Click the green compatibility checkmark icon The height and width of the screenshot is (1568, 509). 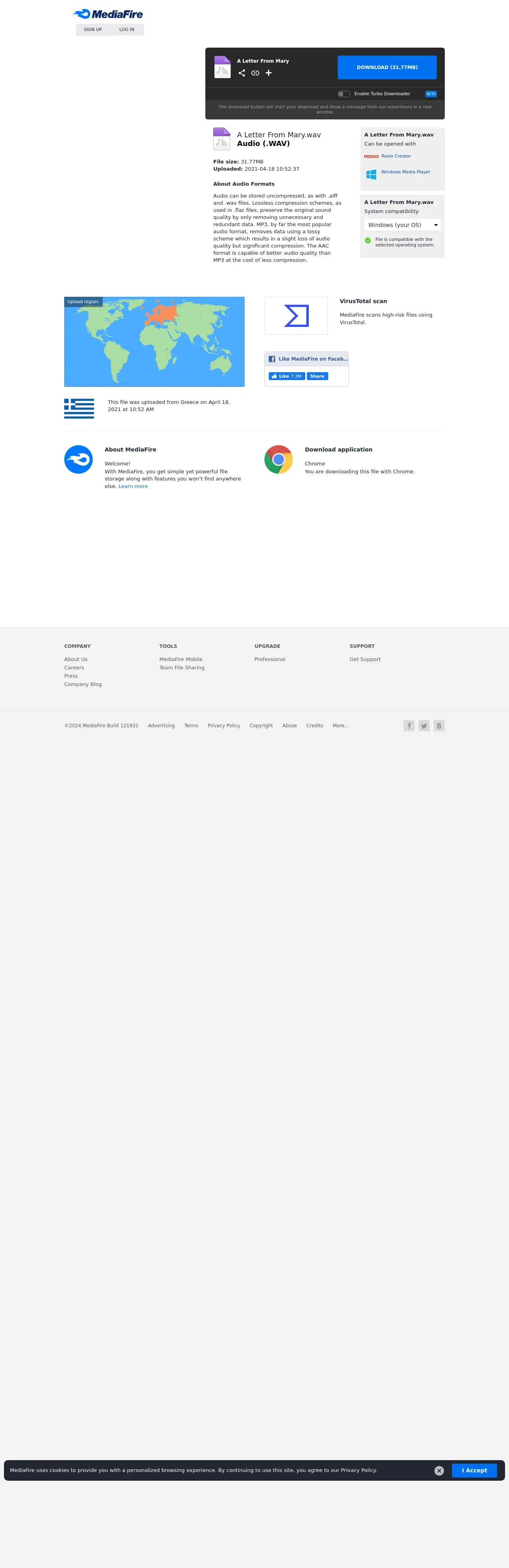[367, 240]
